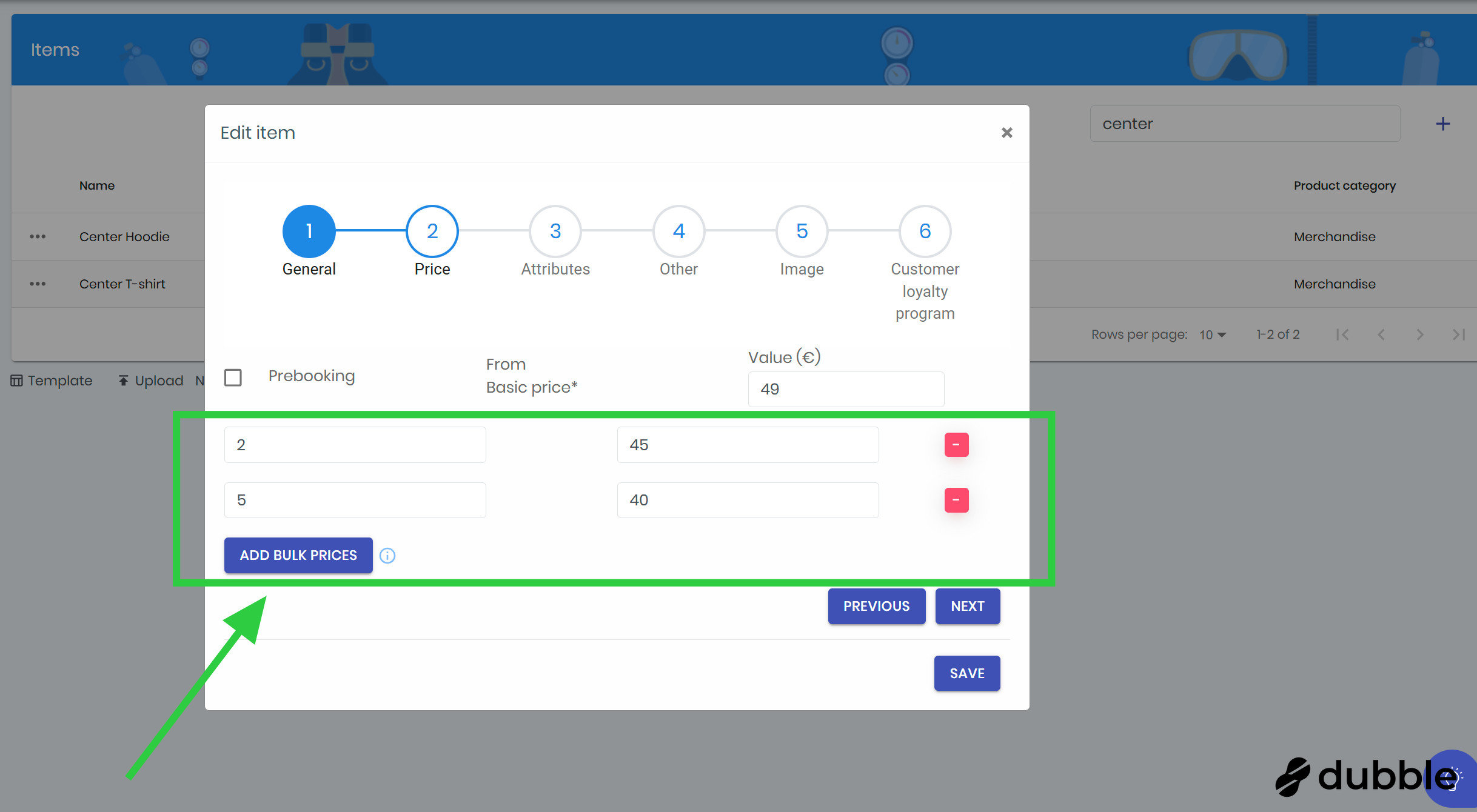Expand Rows per page dropdown

tap(1213, 334)
